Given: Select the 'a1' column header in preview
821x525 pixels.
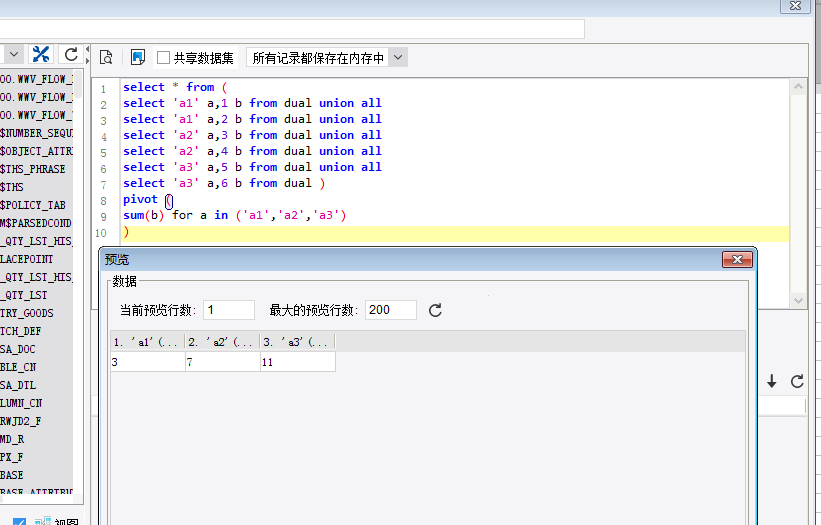Looking at the screenshot, I should 147,342.
